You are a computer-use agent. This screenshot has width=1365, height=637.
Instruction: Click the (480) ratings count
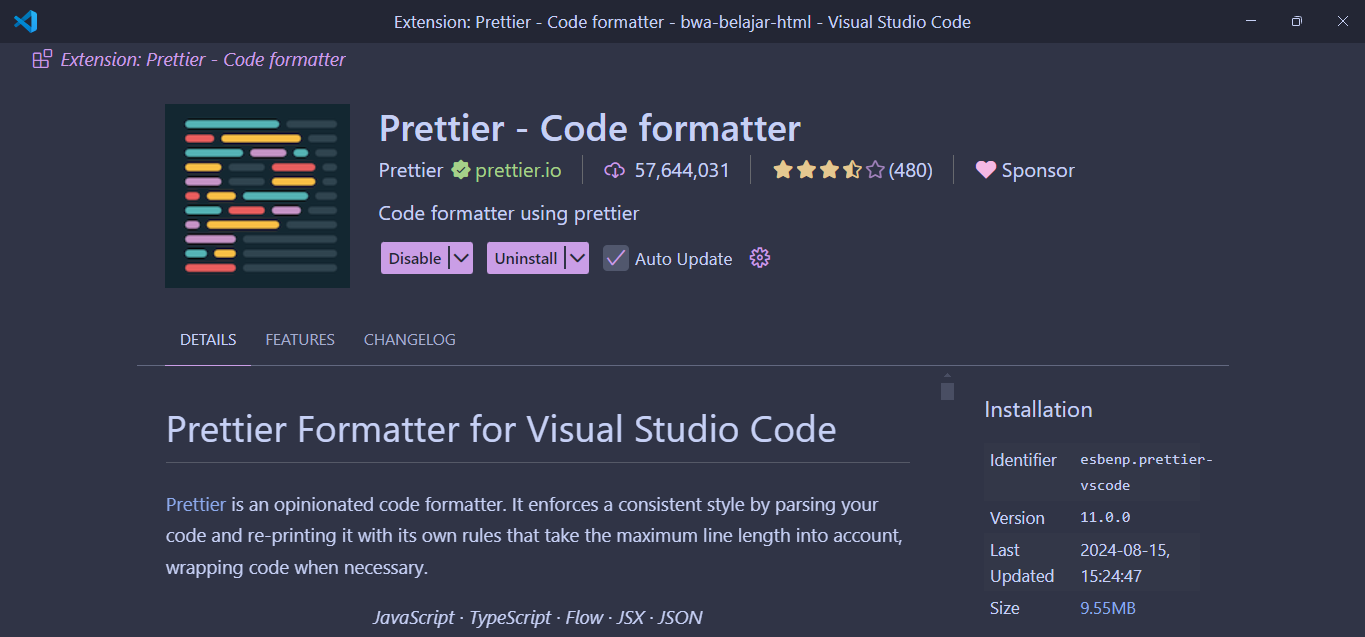coord(910,170)
